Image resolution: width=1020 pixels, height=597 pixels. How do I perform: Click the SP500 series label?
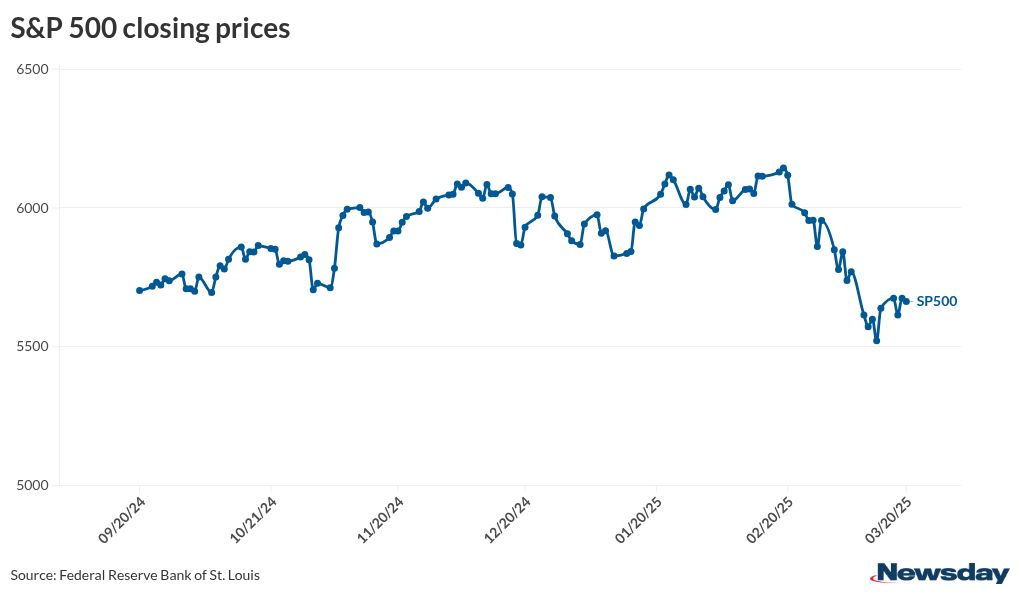pyautogui.click(x=937, y=301)
